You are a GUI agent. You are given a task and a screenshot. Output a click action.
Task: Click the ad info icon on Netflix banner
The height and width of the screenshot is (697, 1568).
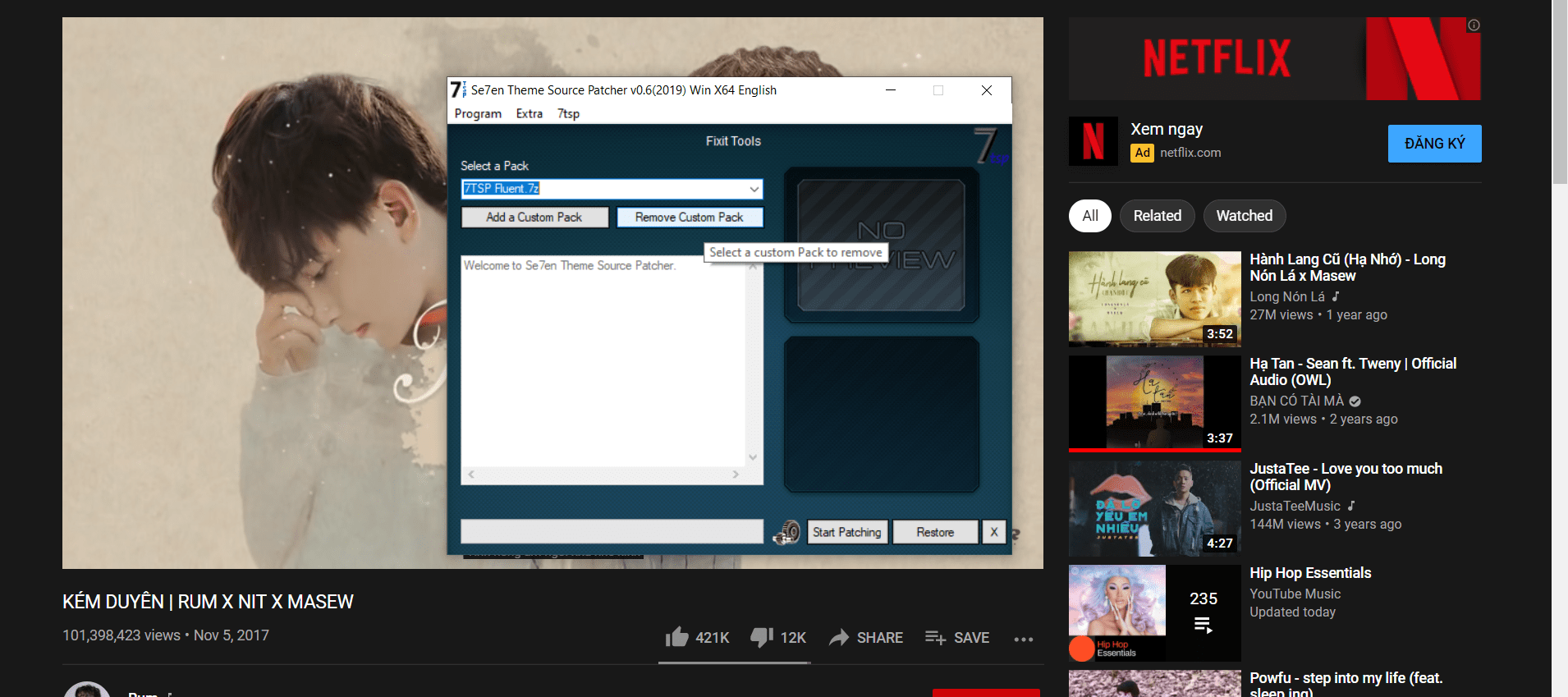tap(1474, 25)
